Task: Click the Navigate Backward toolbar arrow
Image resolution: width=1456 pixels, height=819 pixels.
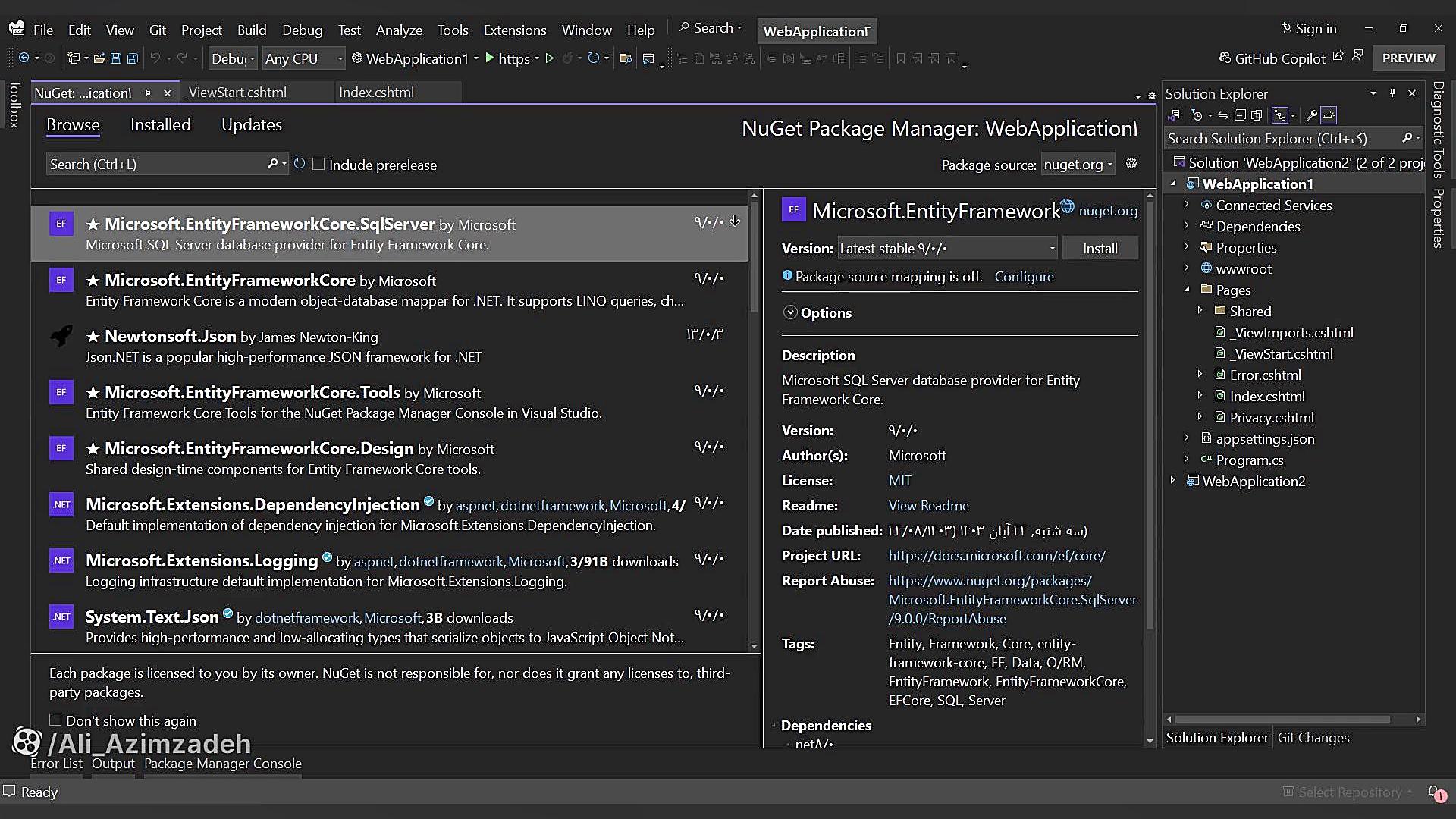Action: tap(24, 58)
